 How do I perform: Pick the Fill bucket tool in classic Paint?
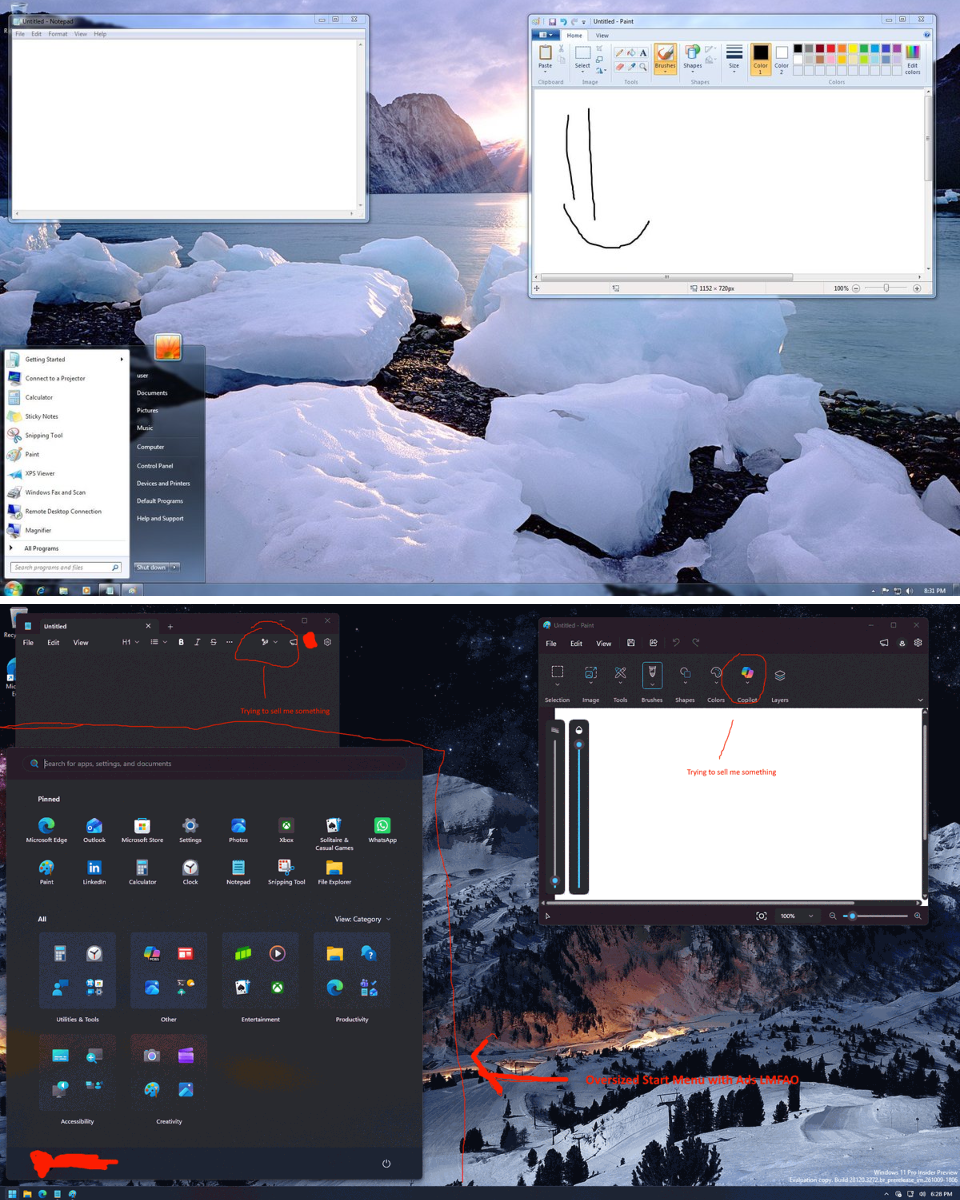click(x=632, y=53)
